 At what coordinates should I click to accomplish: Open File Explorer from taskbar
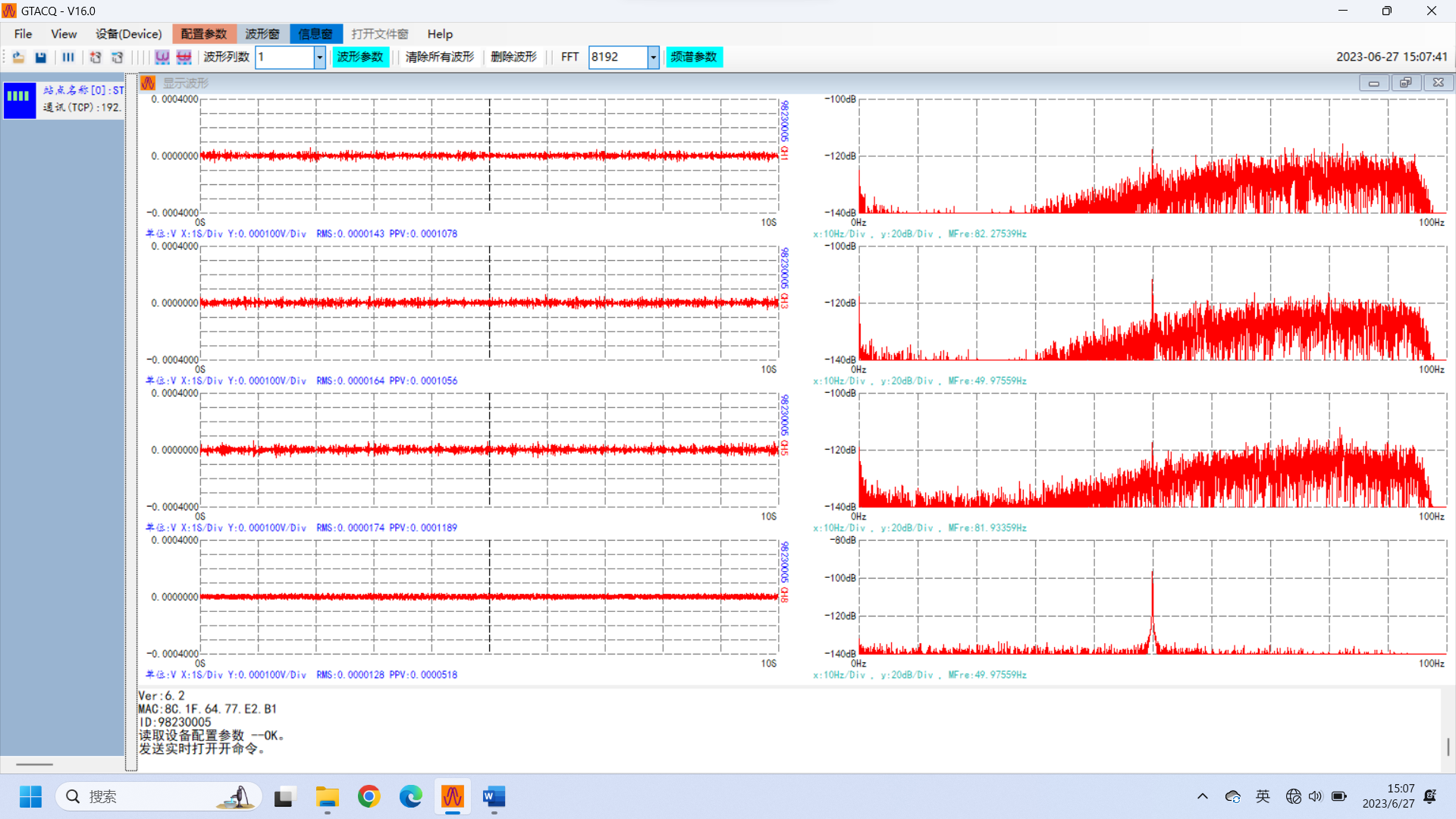coord(328,796)
